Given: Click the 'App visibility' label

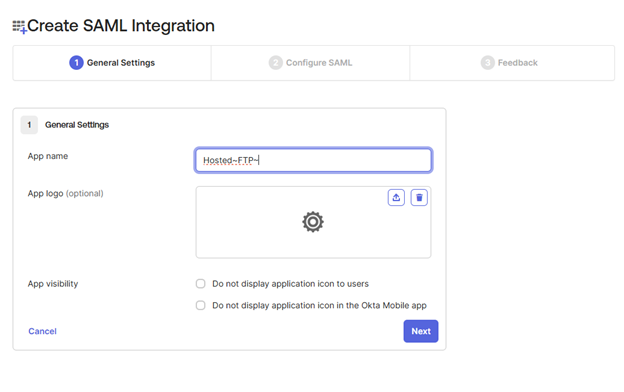Looking at the screenshot, I should tap(53, 284).
